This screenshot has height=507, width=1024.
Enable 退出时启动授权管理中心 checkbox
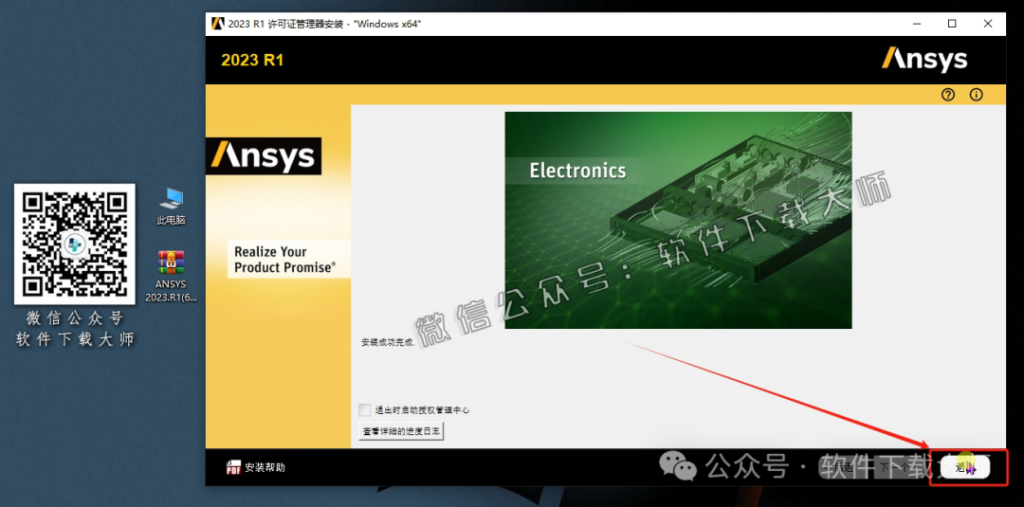(x=364, y=410)
